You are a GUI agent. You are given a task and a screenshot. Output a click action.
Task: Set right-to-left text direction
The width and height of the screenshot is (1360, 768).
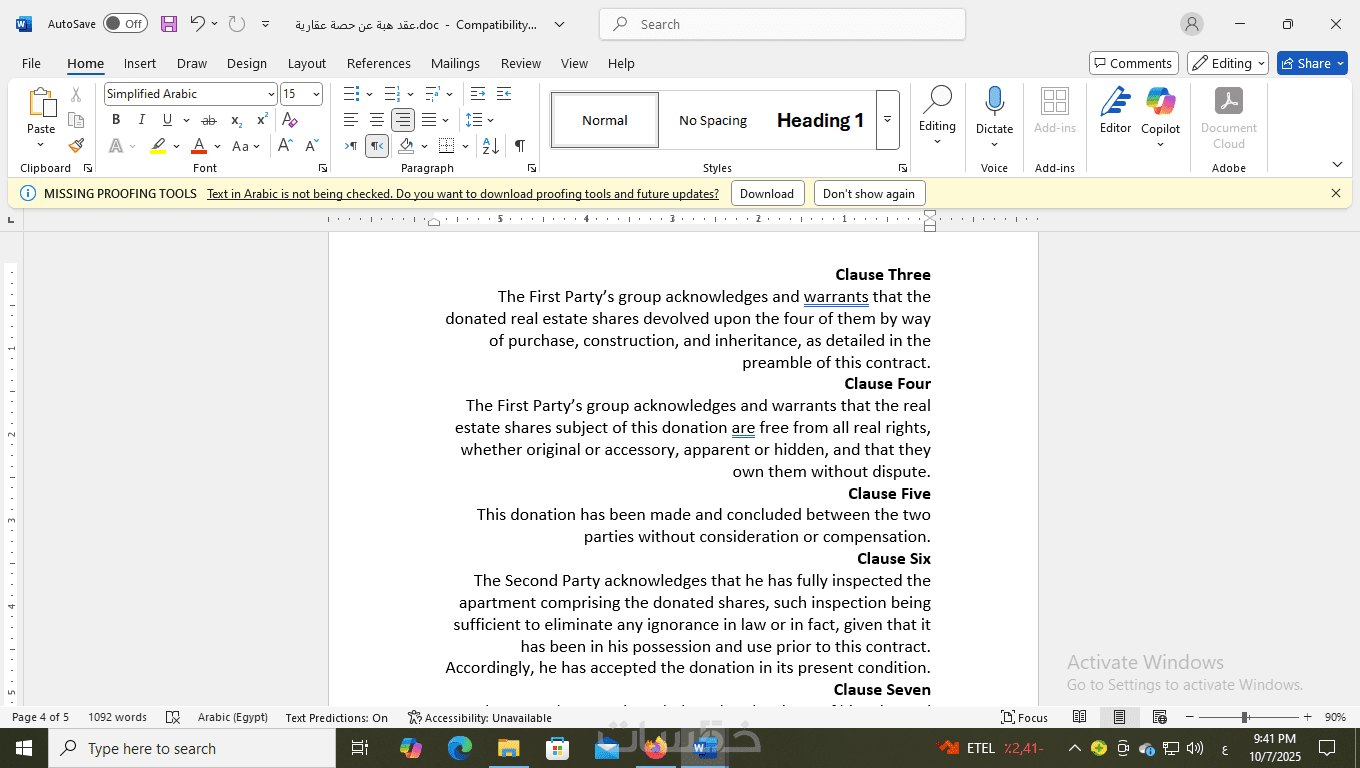tap(377, 146)
